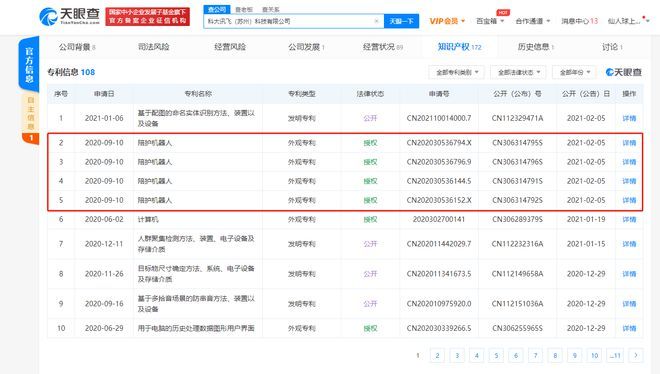Click the next page arrow icon
This screenshot has height=374, width=660.
click(636, 355)
